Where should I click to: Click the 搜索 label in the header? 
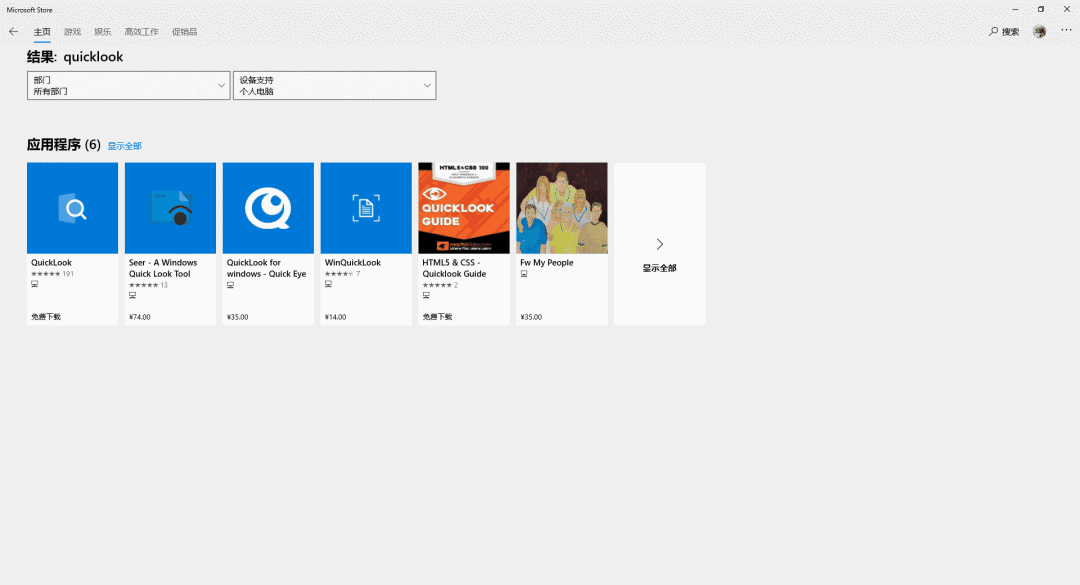tap(1010, 32)
